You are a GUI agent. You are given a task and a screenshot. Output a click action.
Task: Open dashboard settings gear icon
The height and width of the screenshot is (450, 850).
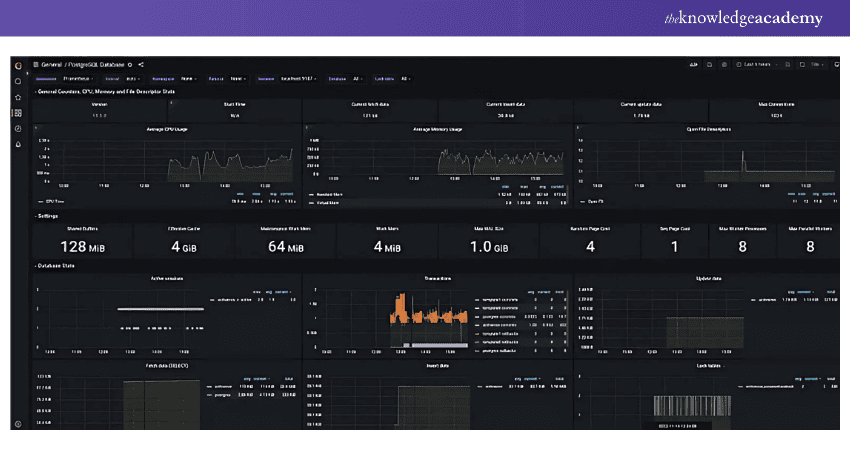[725, 63]
